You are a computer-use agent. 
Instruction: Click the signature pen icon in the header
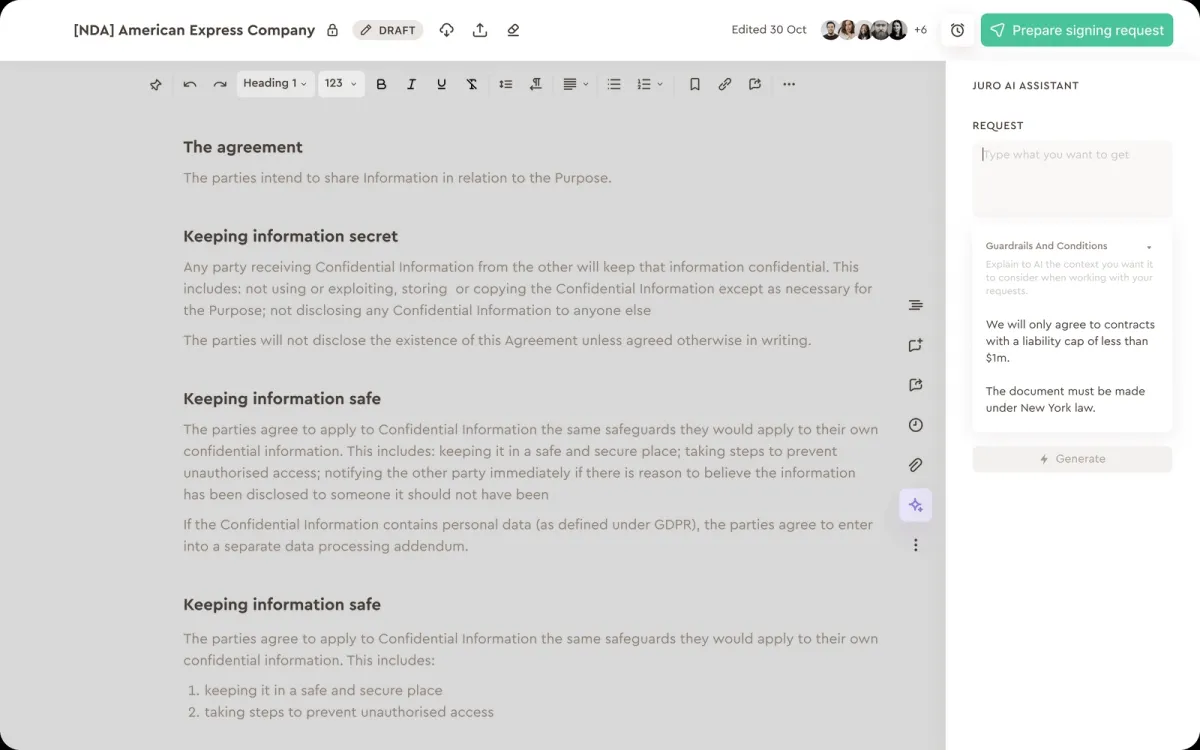pos(513,30)
